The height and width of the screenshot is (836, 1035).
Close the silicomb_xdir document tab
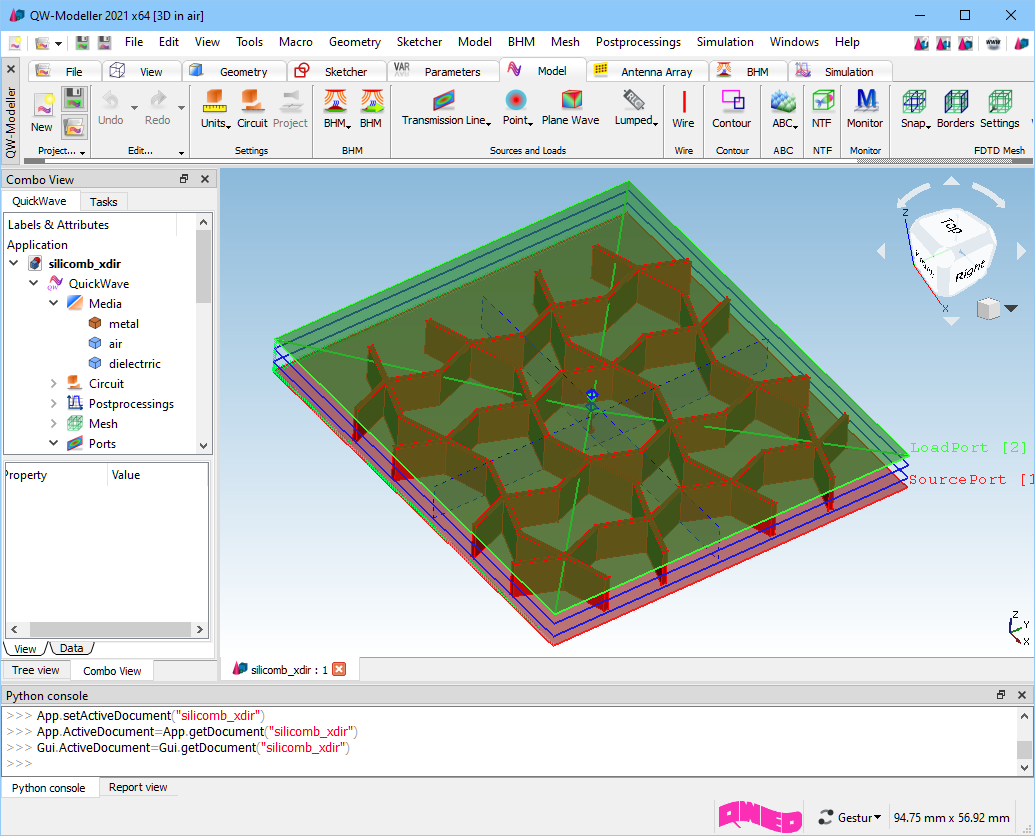coord(339,669)
